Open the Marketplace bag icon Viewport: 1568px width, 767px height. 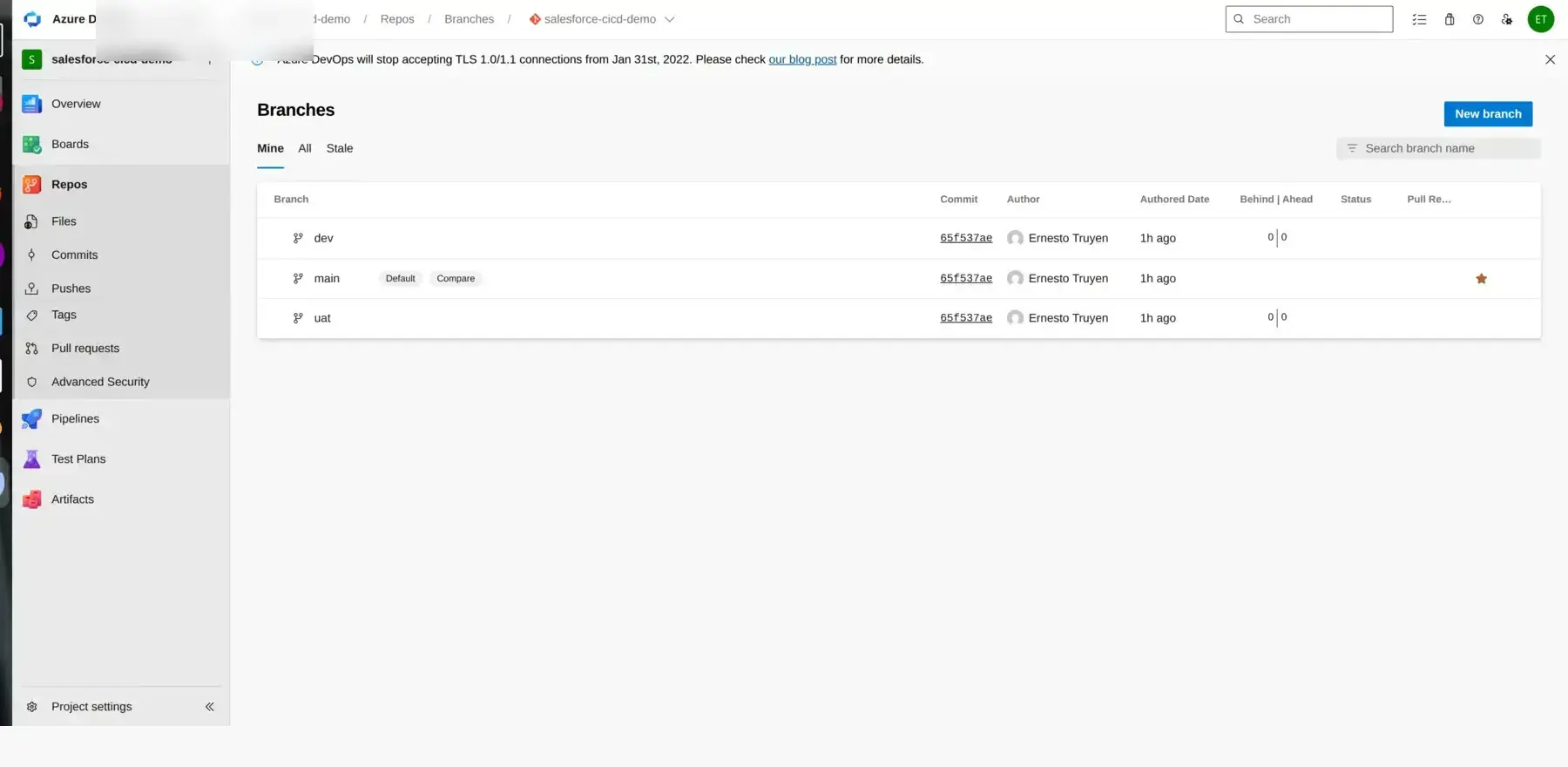[1450, 19]
